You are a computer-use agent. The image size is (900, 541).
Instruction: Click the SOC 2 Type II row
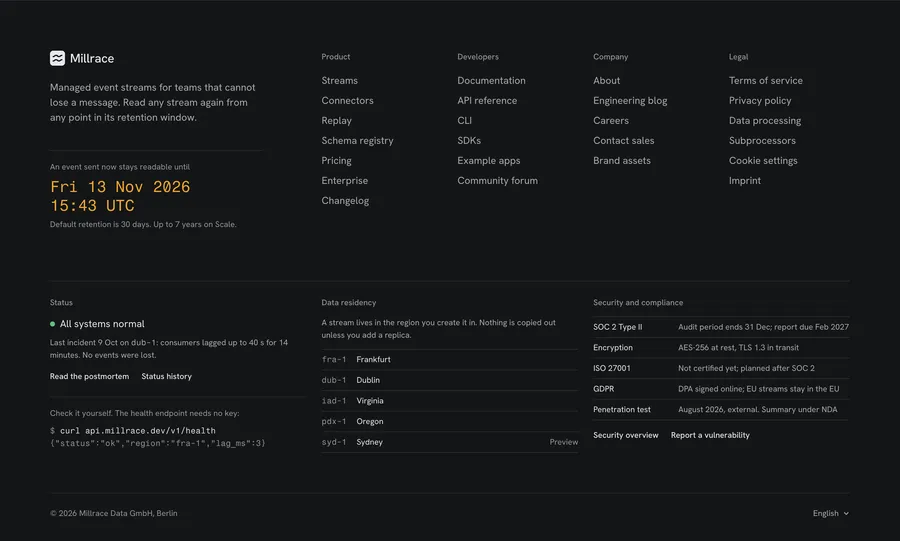[x=721, y=327]
